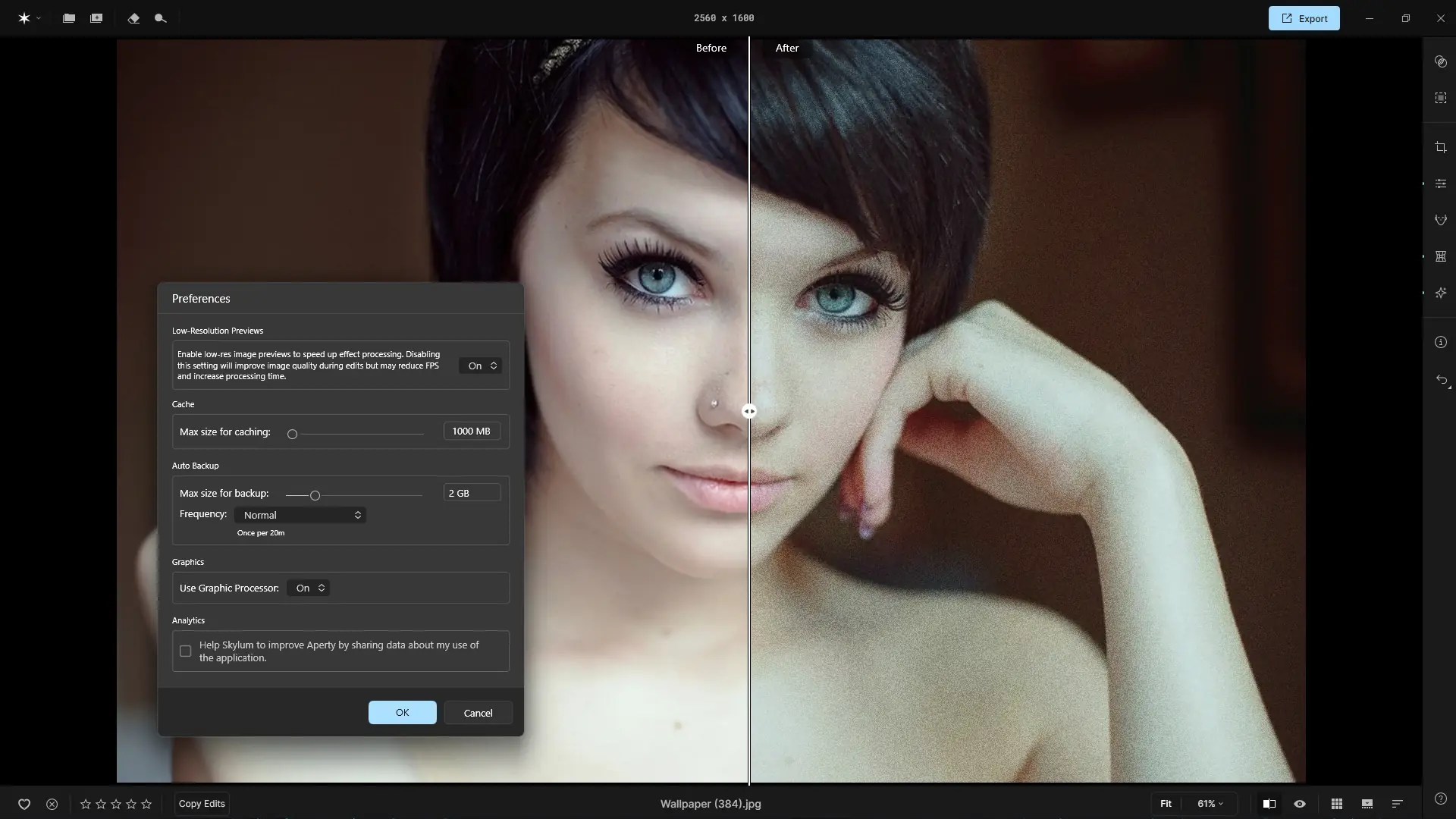Open the tools dropdown next to the star icon
The width and height of the screenshot is (1456, 819).
click(x=39, y=18)
